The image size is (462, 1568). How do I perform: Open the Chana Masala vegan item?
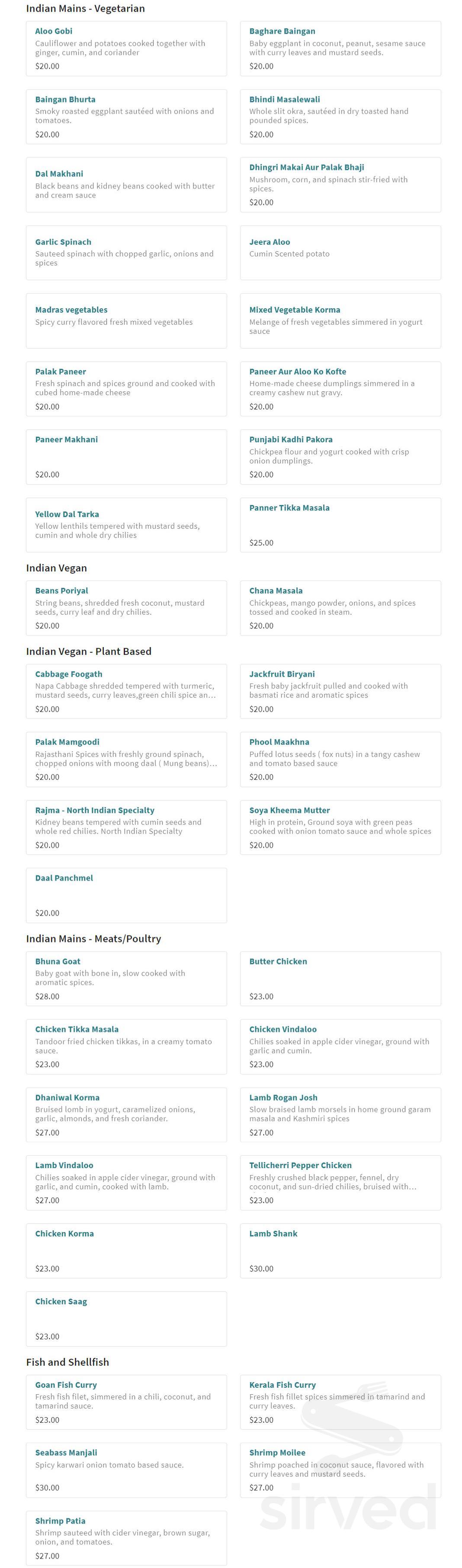point(276,591)
